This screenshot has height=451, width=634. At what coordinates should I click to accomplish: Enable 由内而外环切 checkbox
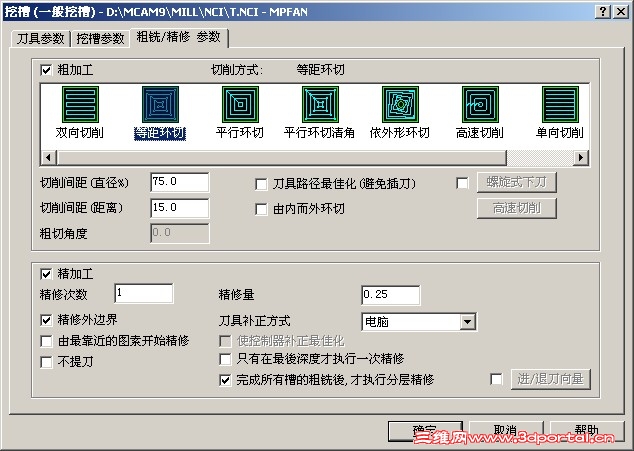[x=261, y=210]
